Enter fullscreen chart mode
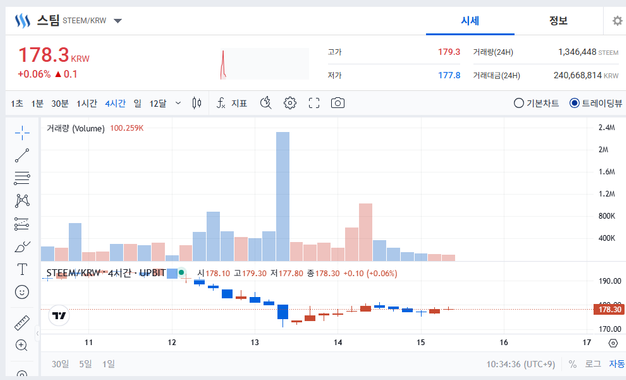The height and width of the screenshot is (380, 626). [x=314, y=103]
